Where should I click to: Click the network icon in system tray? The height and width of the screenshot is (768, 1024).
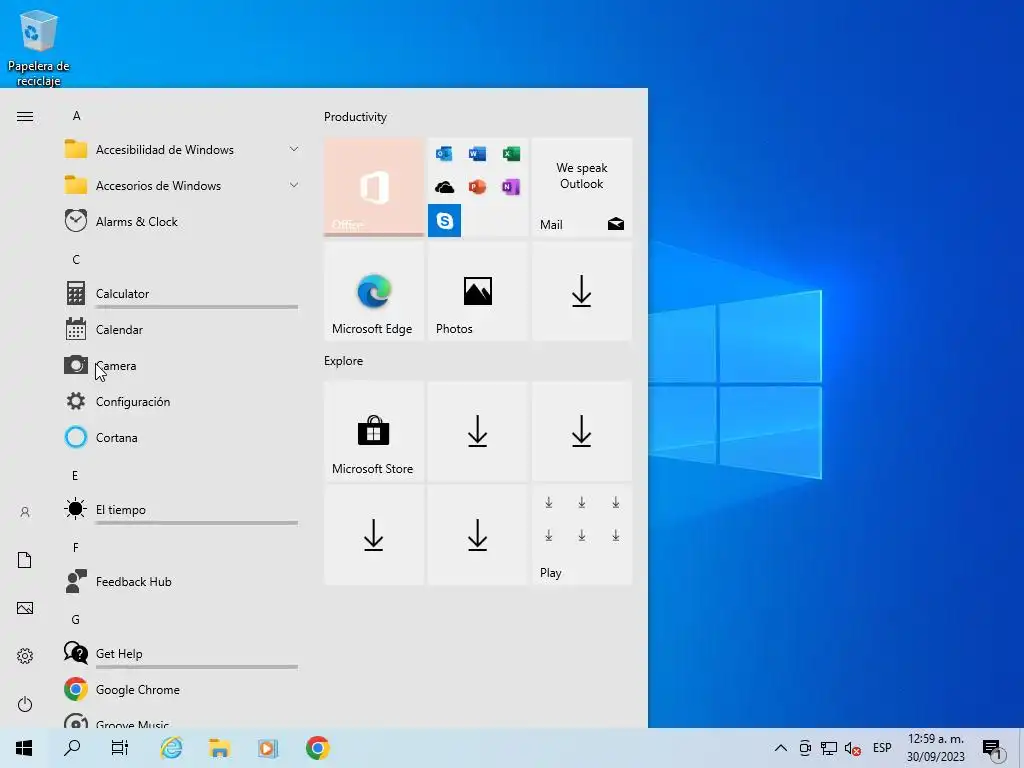[x=829, y=748]
